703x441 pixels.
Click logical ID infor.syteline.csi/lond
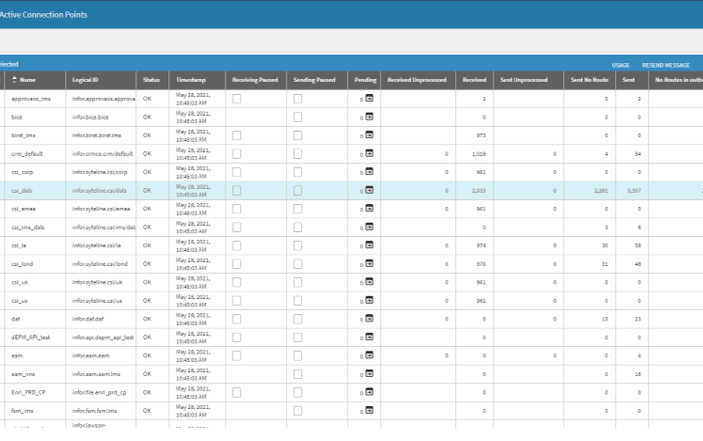100,264
